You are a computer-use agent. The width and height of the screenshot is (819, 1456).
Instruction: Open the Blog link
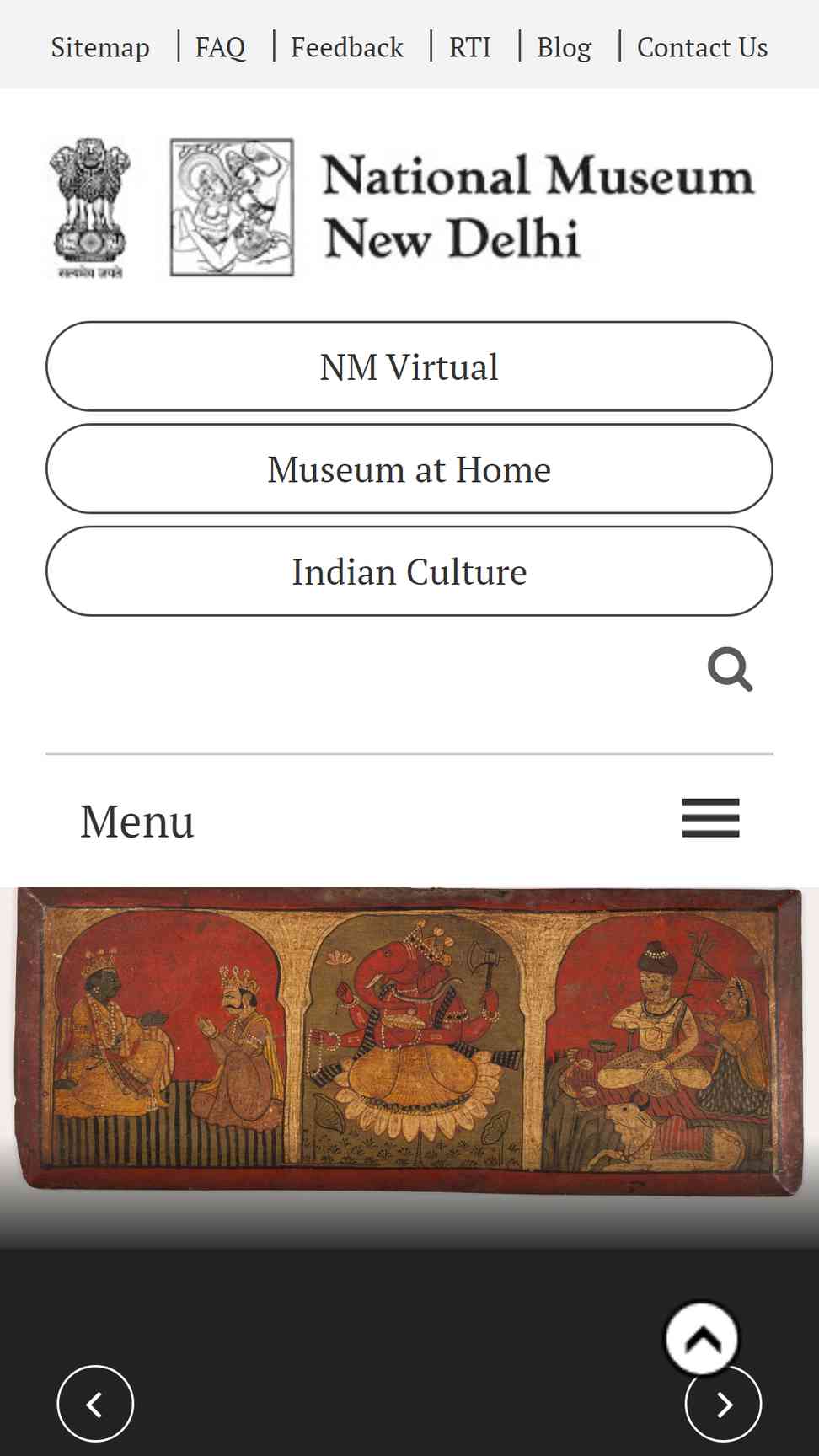click(x=564, y=47)
